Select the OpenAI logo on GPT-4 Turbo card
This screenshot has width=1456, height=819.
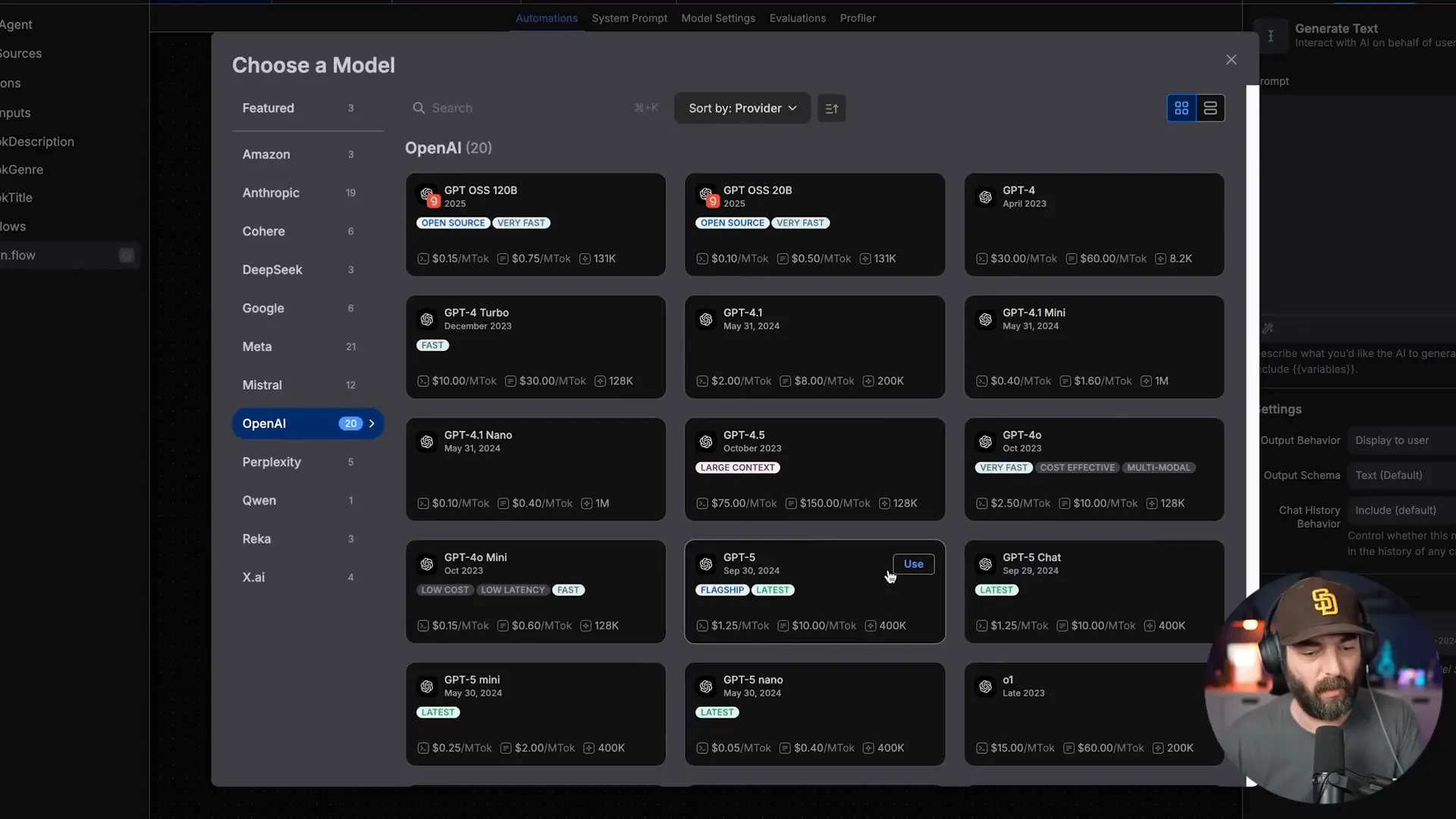point(427,319)
